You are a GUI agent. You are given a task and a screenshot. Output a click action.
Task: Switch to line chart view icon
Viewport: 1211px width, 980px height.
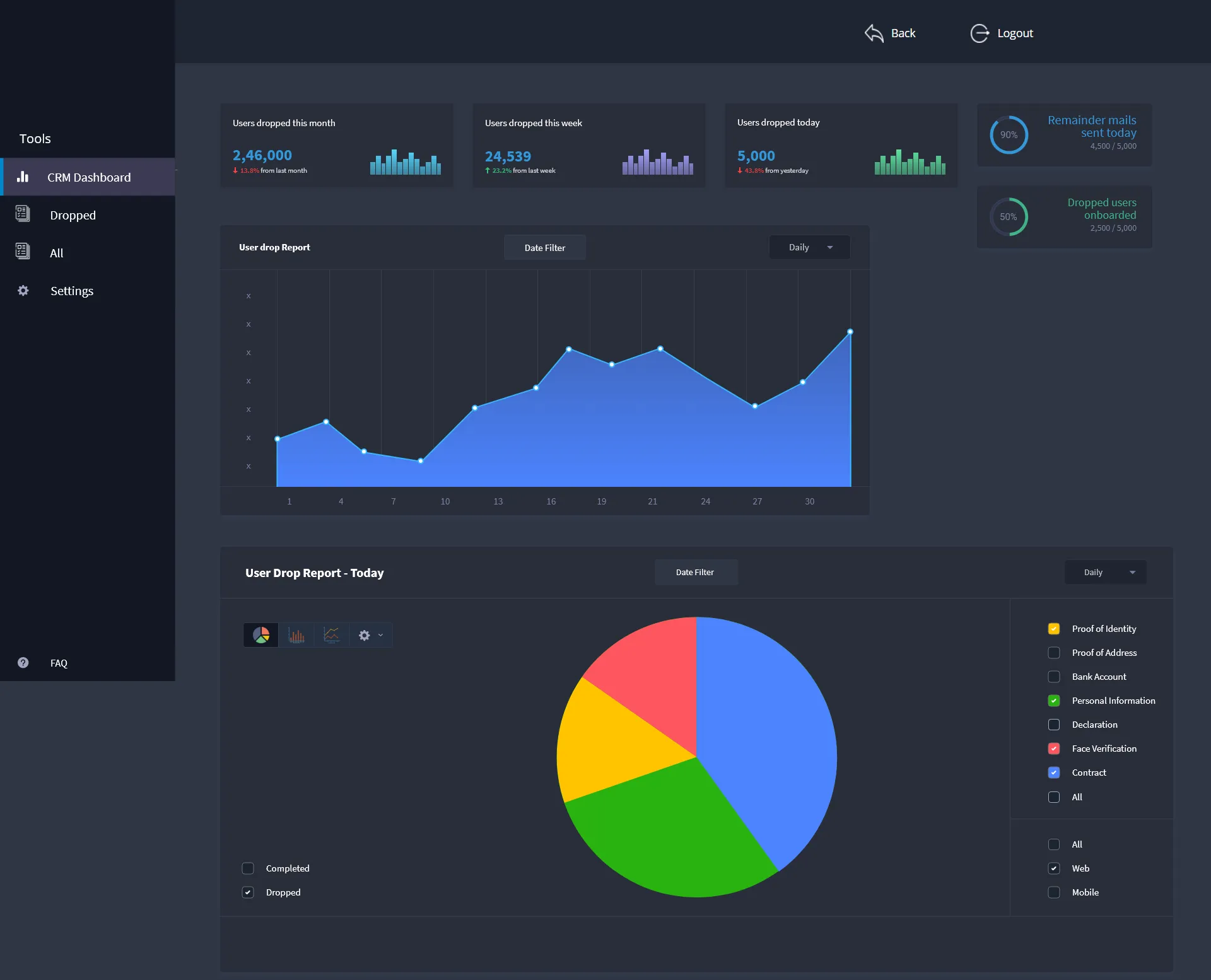tap(331, 635)
